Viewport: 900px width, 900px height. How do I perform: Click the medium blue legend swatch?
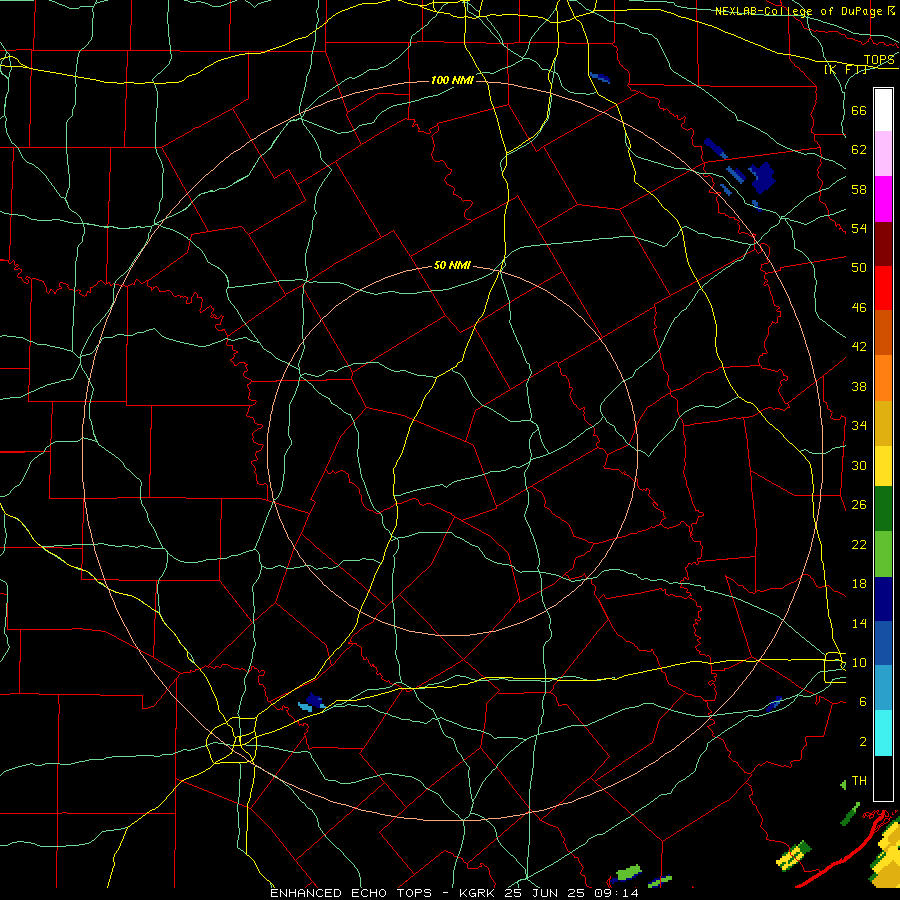click(x=883, y=643)
